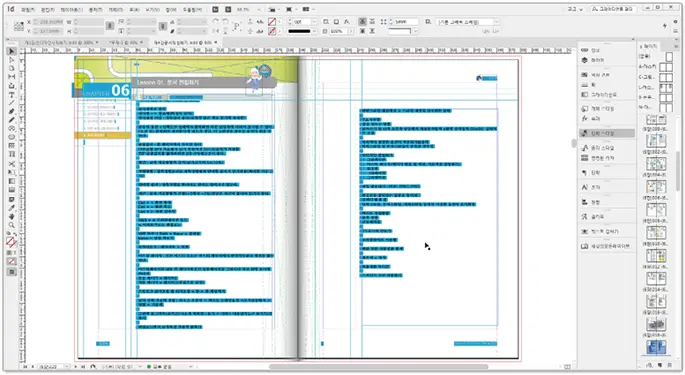Screen dimensions: 685x375
Task: Open Adobe Bridge from the top bar
Action: click(x=215, y=9)
